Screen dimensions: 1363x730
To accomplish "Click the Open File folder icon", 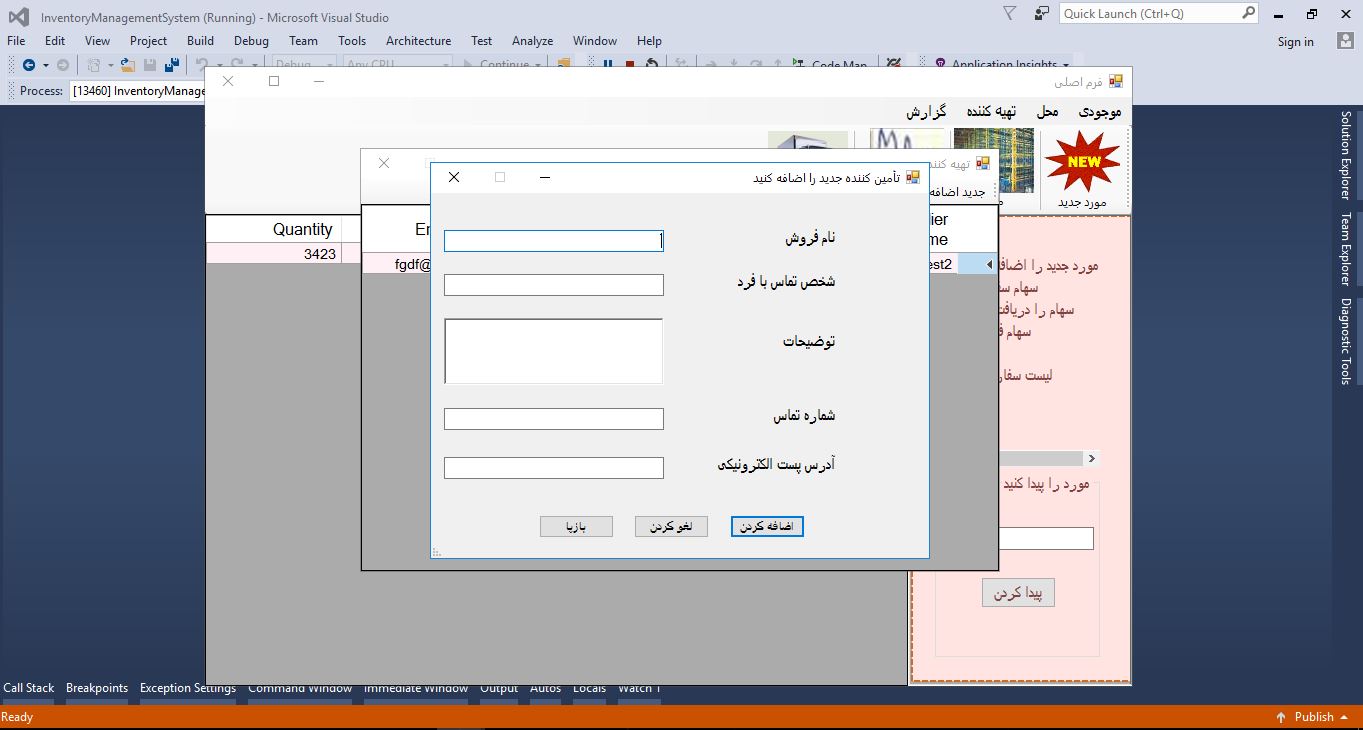I will (127, 65).
